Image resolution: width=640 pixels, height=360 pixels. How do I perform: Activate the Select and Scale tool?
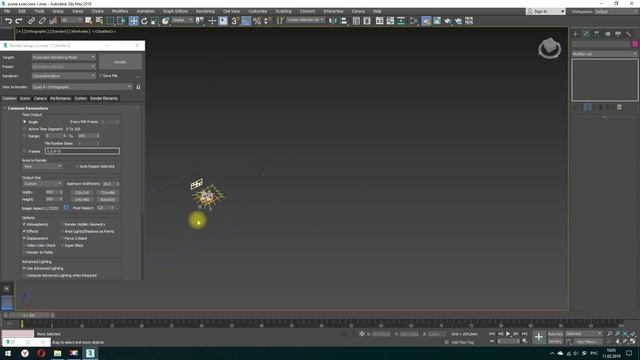155,21
